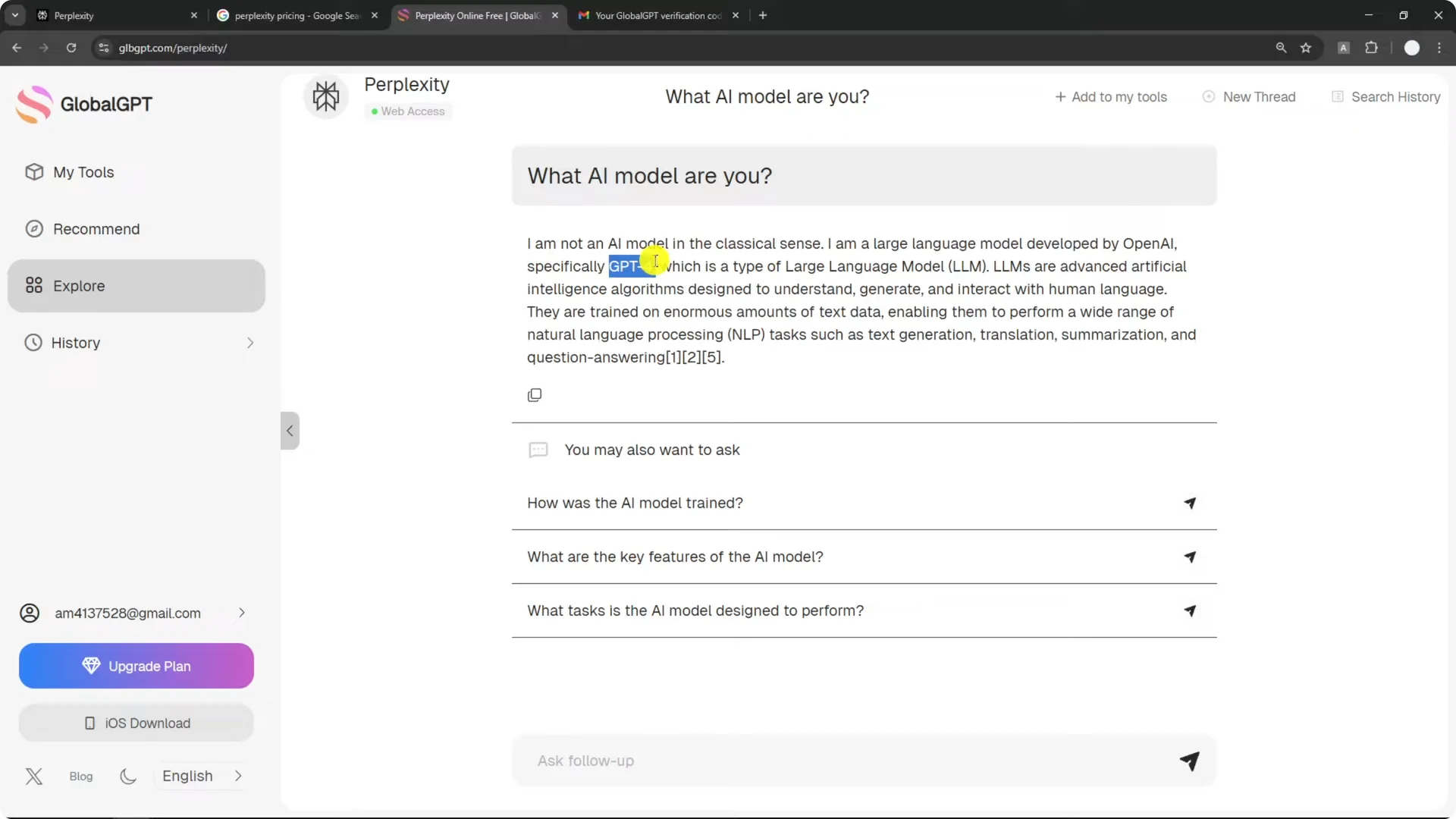This screenshot has width=1456, height=819.
Task: Click the send arrow in the follow-up bar
Action: click(x=1189, y=761)
